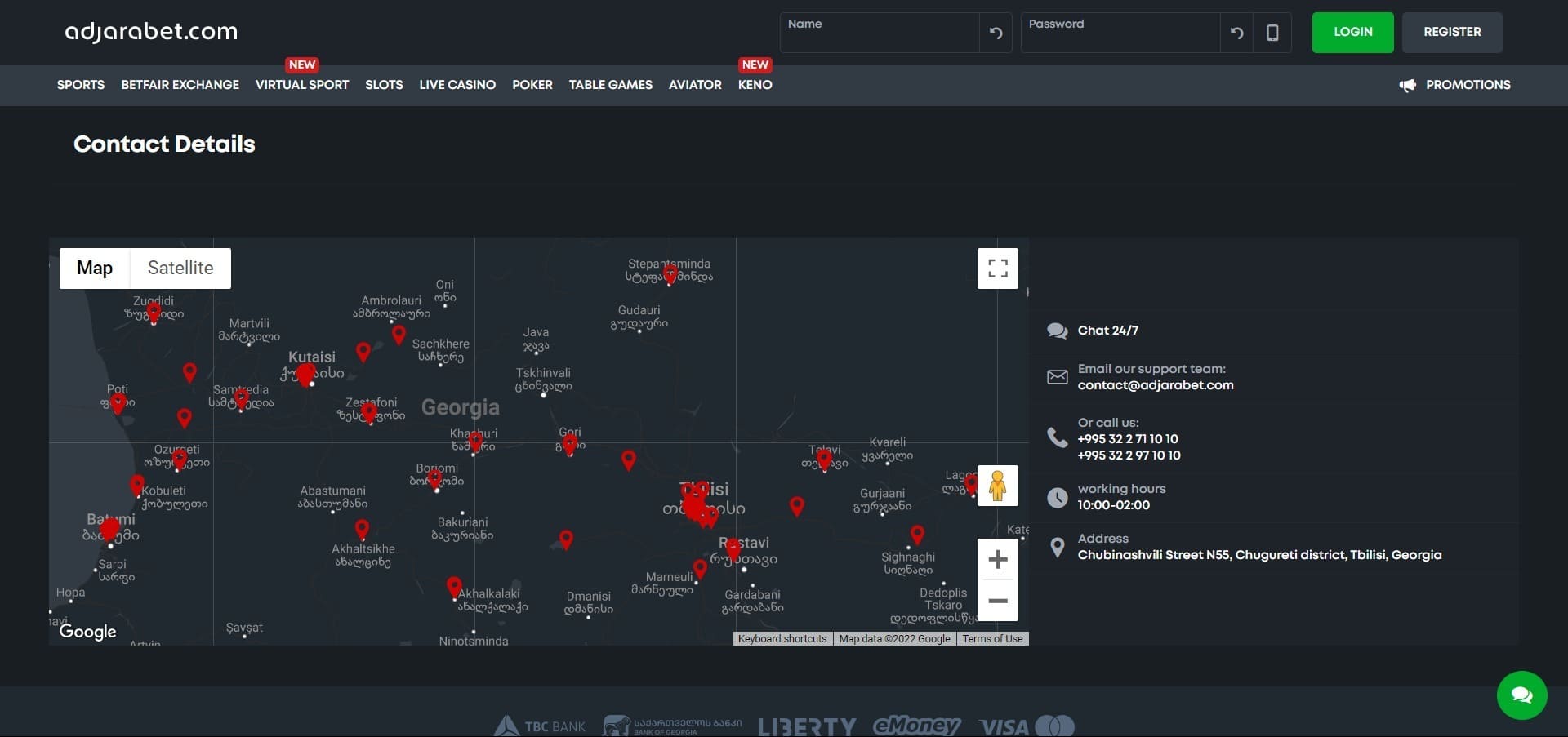Go to the Sports section

81,85
